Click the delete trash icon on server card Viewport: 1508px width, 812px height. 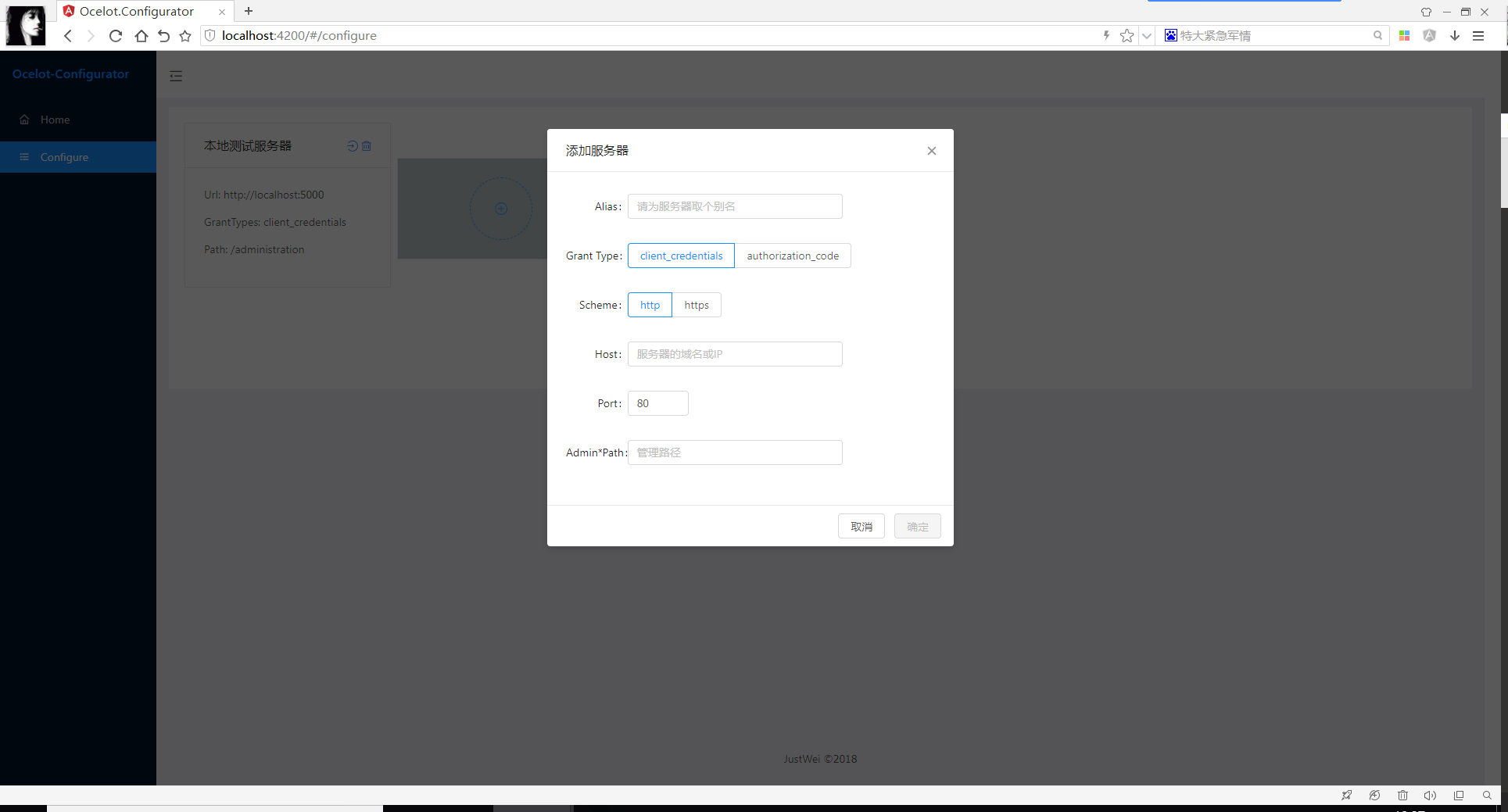coord(367,146)
